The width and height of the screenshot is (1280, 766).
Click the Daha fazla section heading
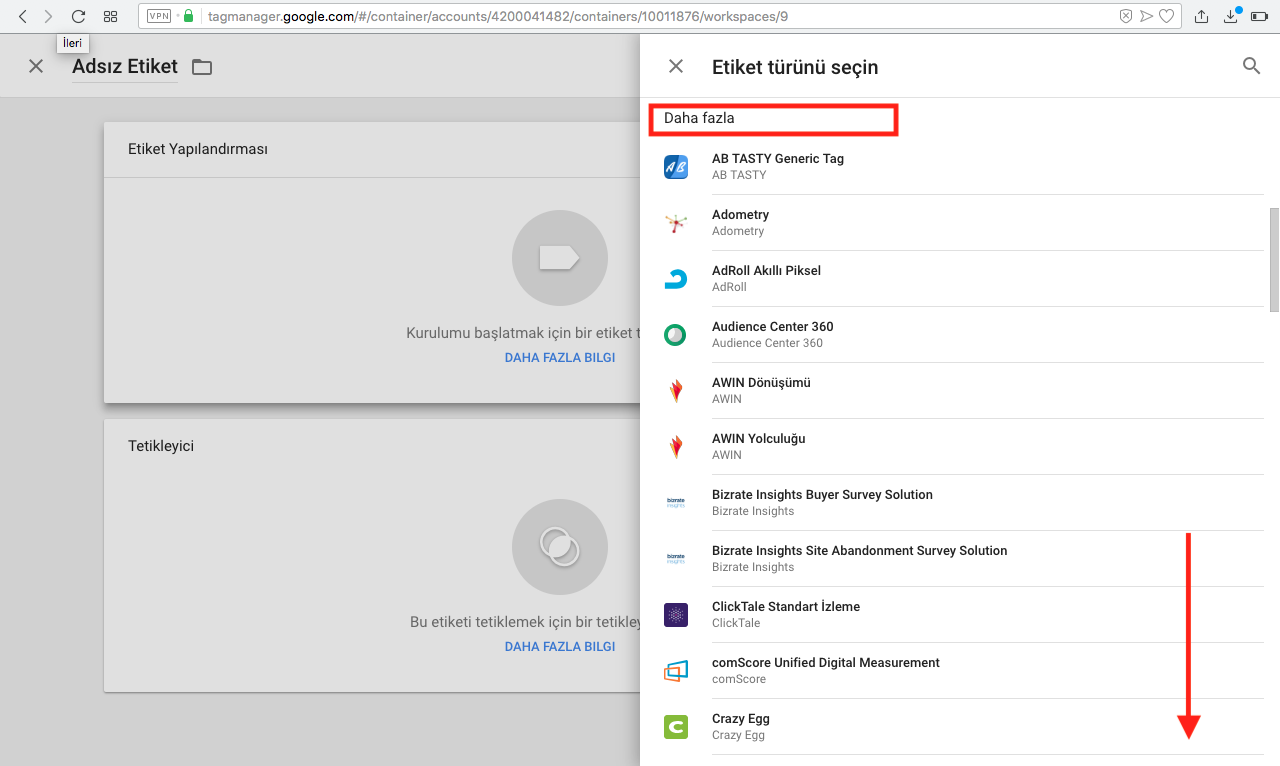699,118
